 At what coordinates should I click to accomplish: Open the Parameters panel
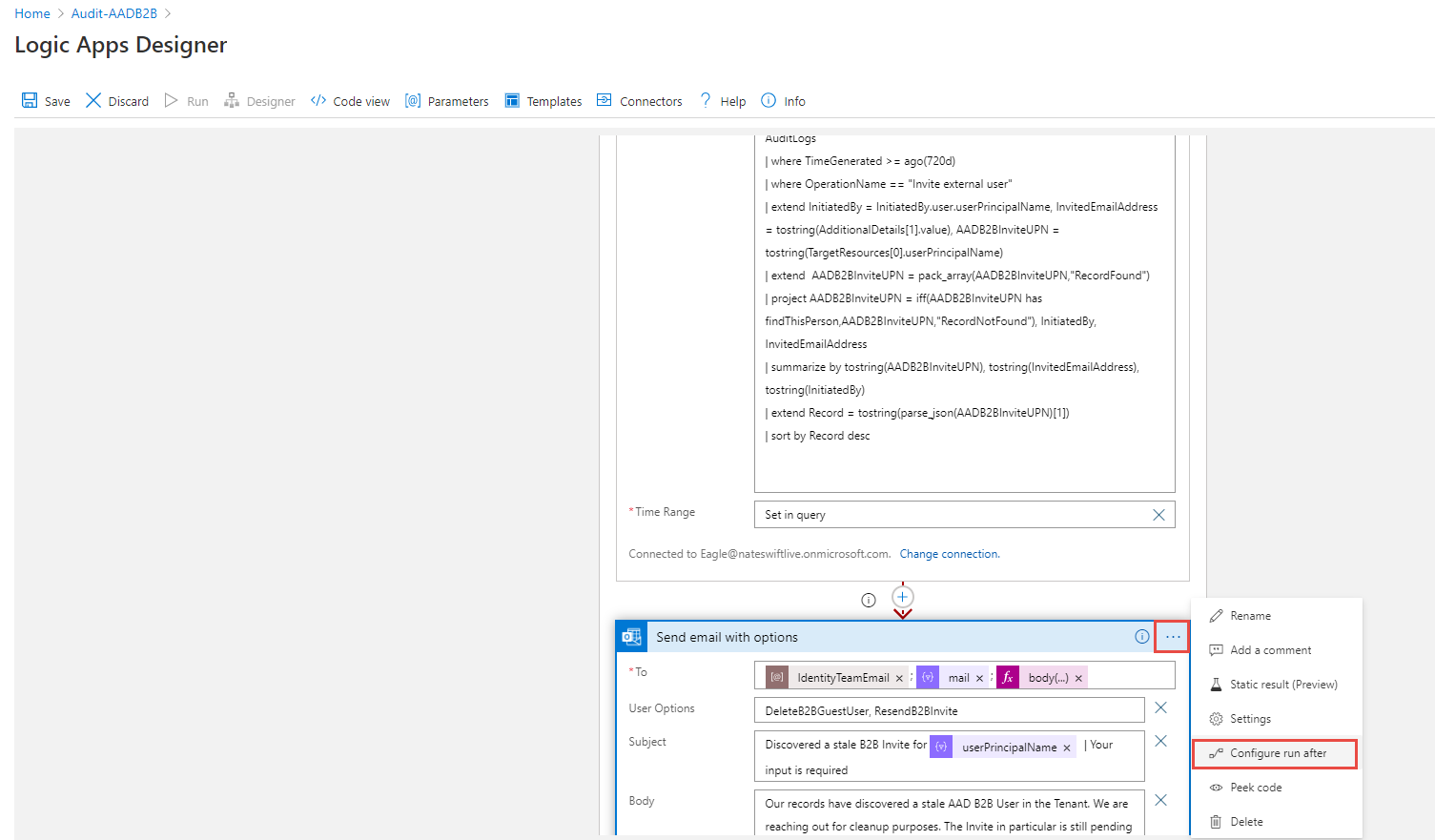[447, 101]
